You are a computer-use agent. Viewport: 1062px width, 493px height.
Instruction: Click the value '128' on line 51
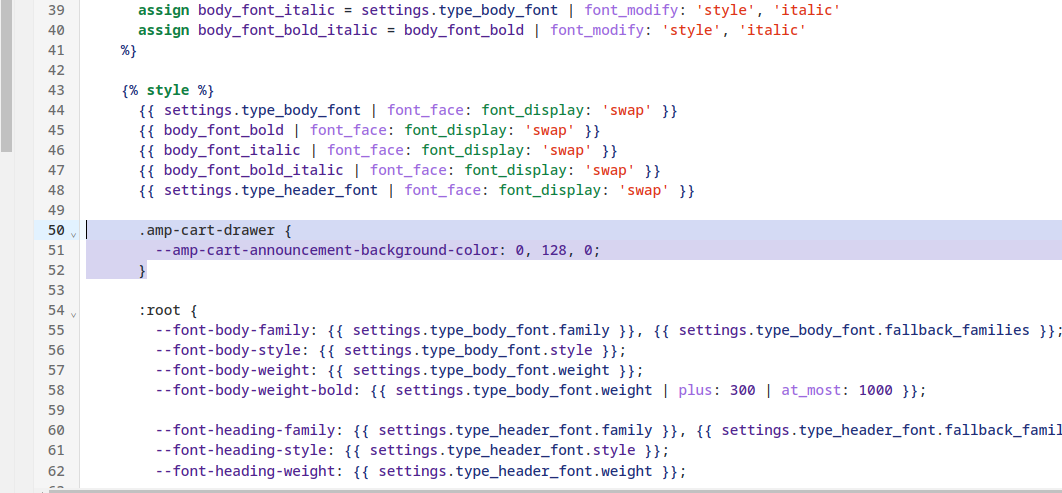[x=554, y=251]
